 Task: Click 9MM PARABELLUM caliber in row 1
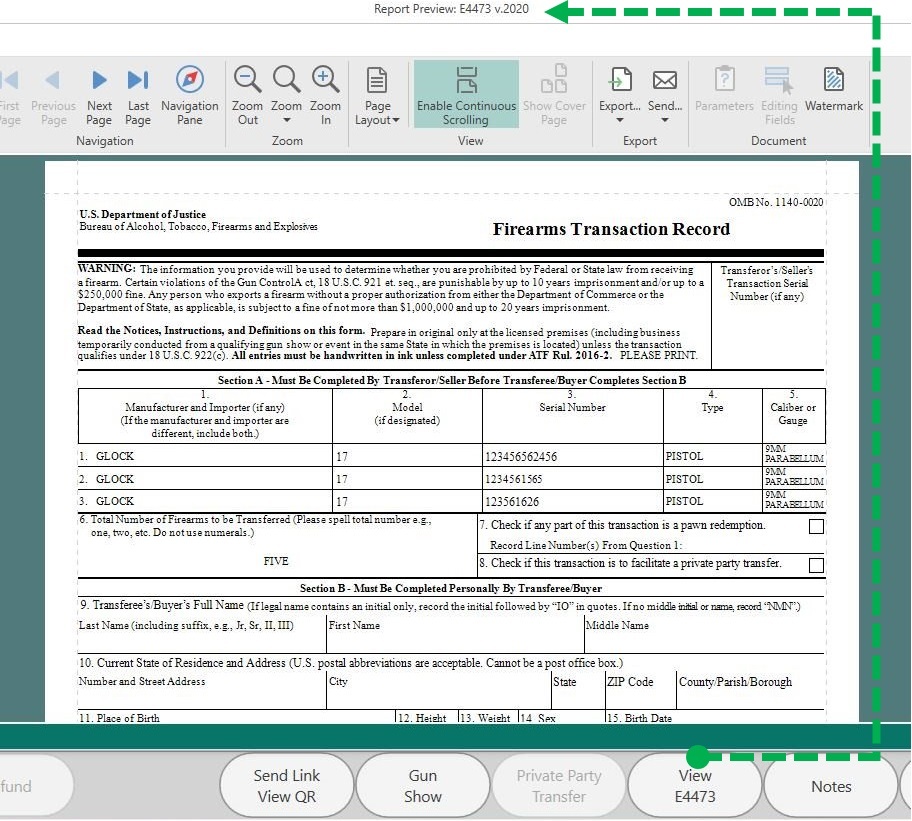click(x=794, y=454)
